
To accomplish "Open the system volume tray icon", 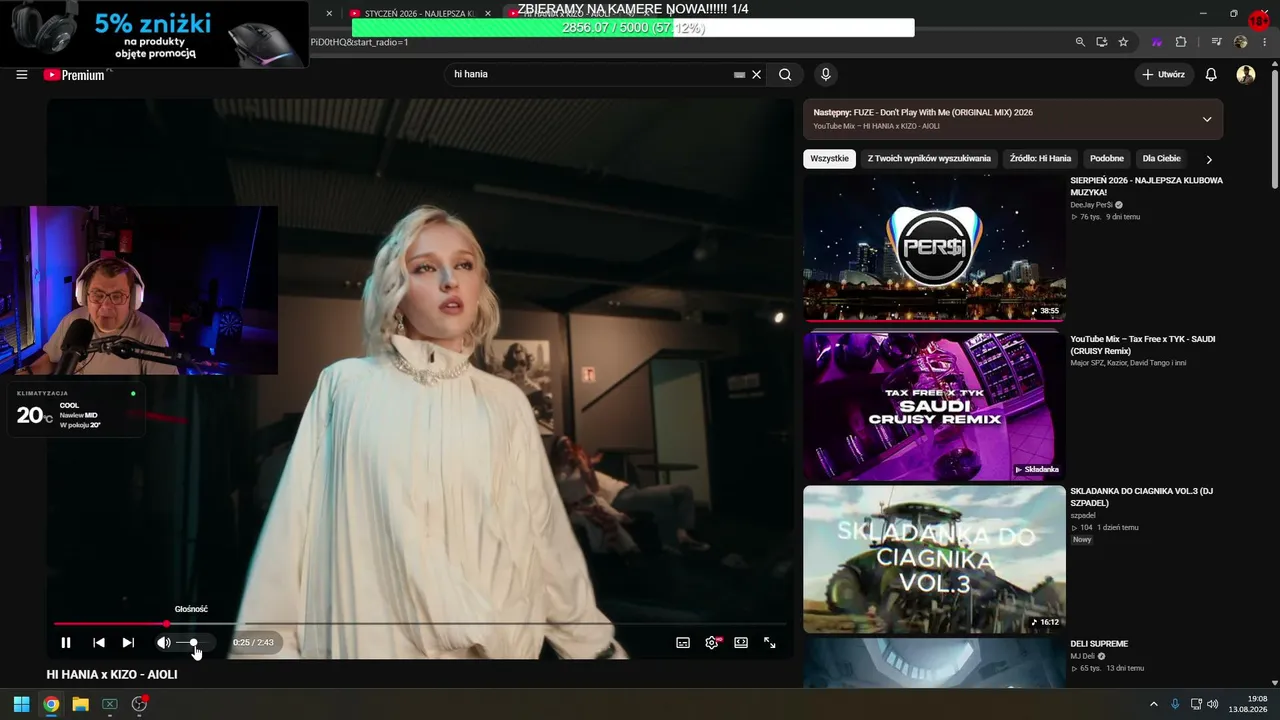I will point(1212,704).
